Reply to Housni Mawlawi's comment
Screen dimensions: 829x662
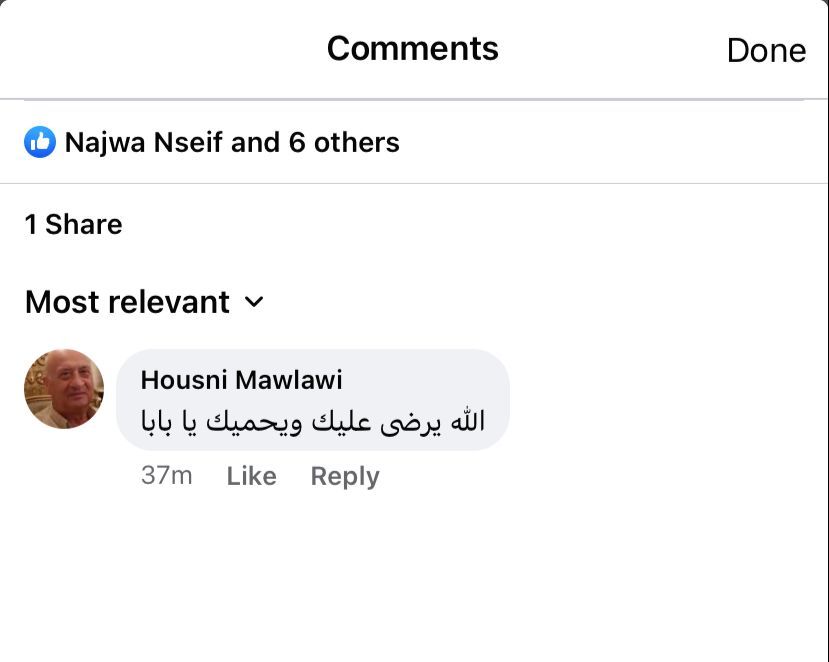pyautogui.click(x=345, y=476)
